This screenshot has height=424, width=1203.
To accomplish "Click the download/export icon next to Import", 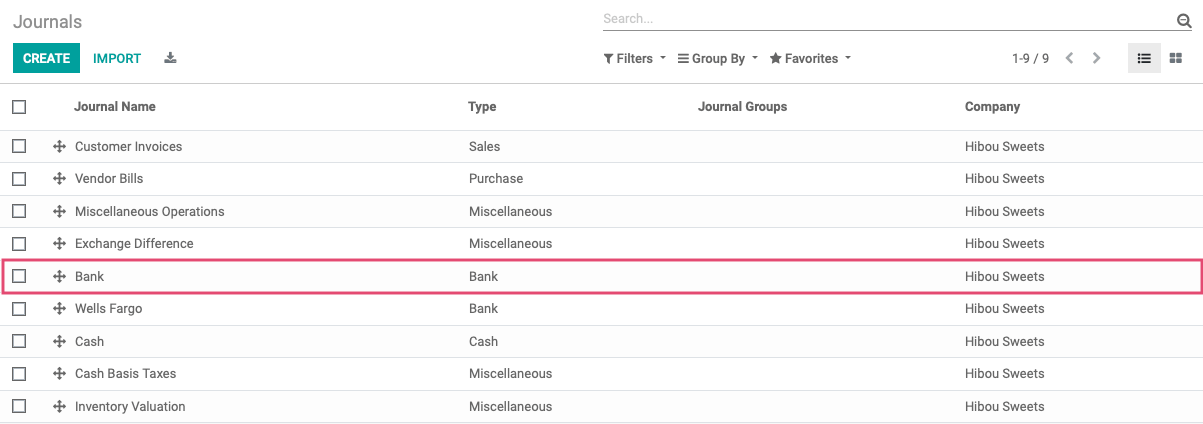I will click(170, 58).
